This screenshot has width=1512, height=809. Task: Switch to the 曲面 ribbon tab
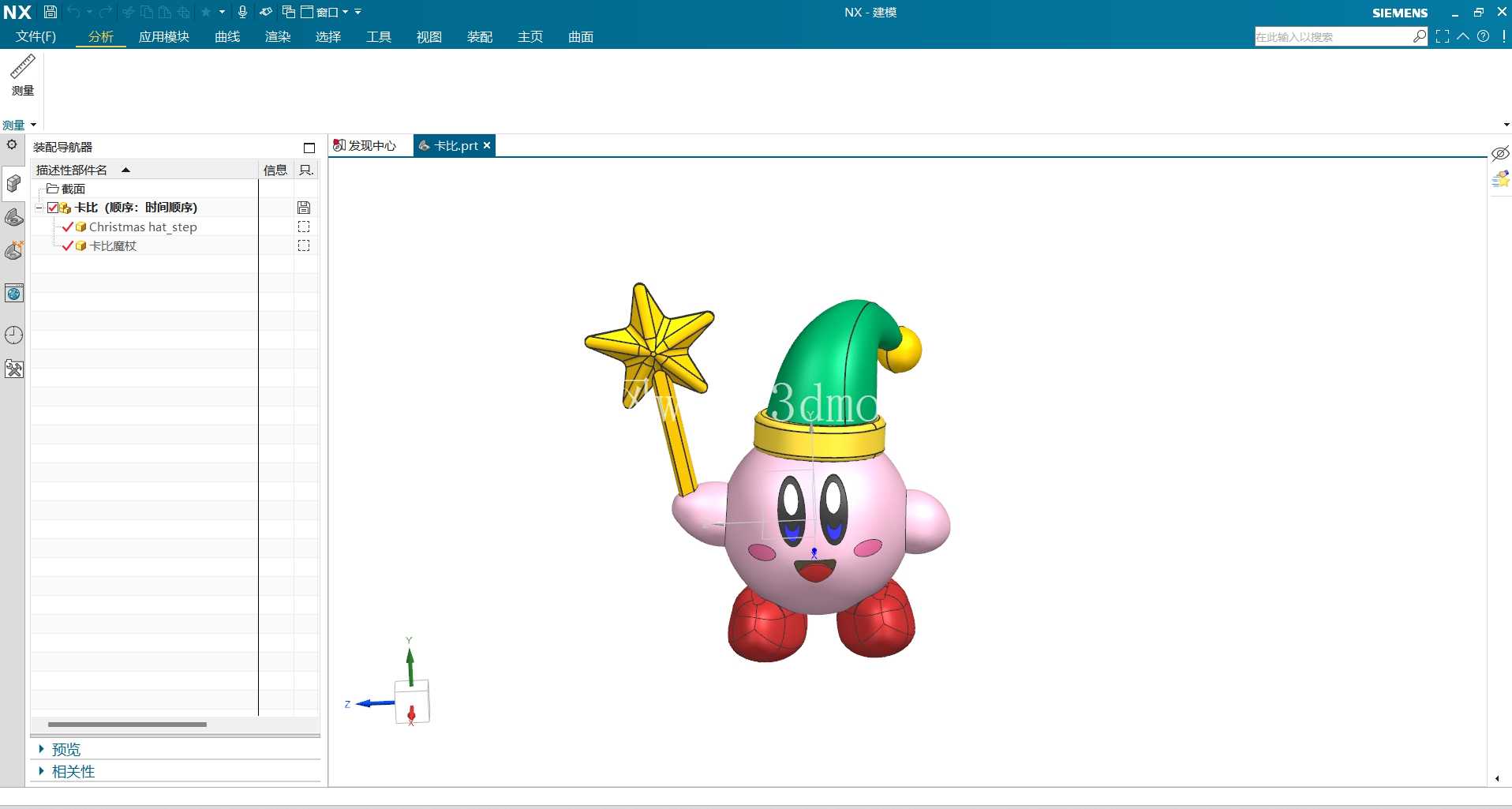tap(581, 36)
